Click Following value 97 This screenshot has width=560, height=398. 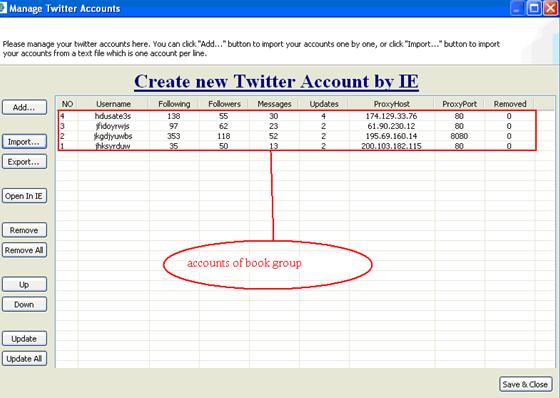coord(174,126)
